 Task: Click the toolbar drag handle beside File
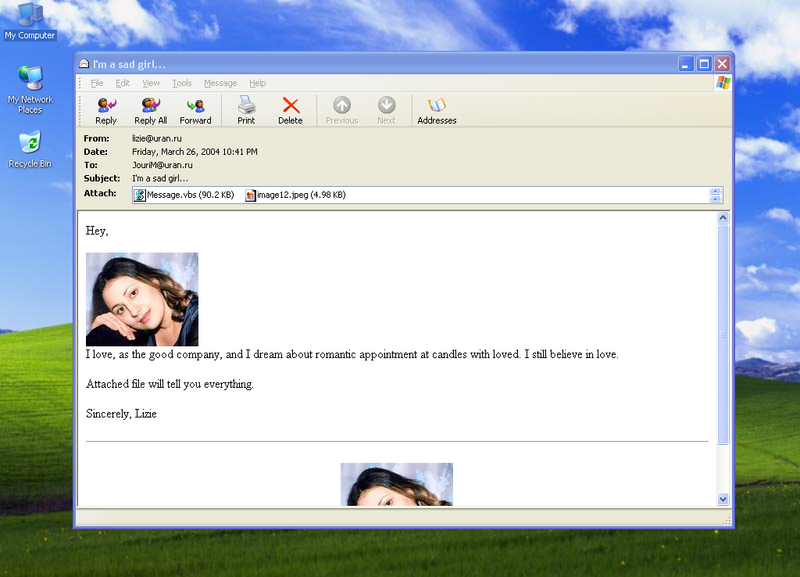click(x=80, y=83)
